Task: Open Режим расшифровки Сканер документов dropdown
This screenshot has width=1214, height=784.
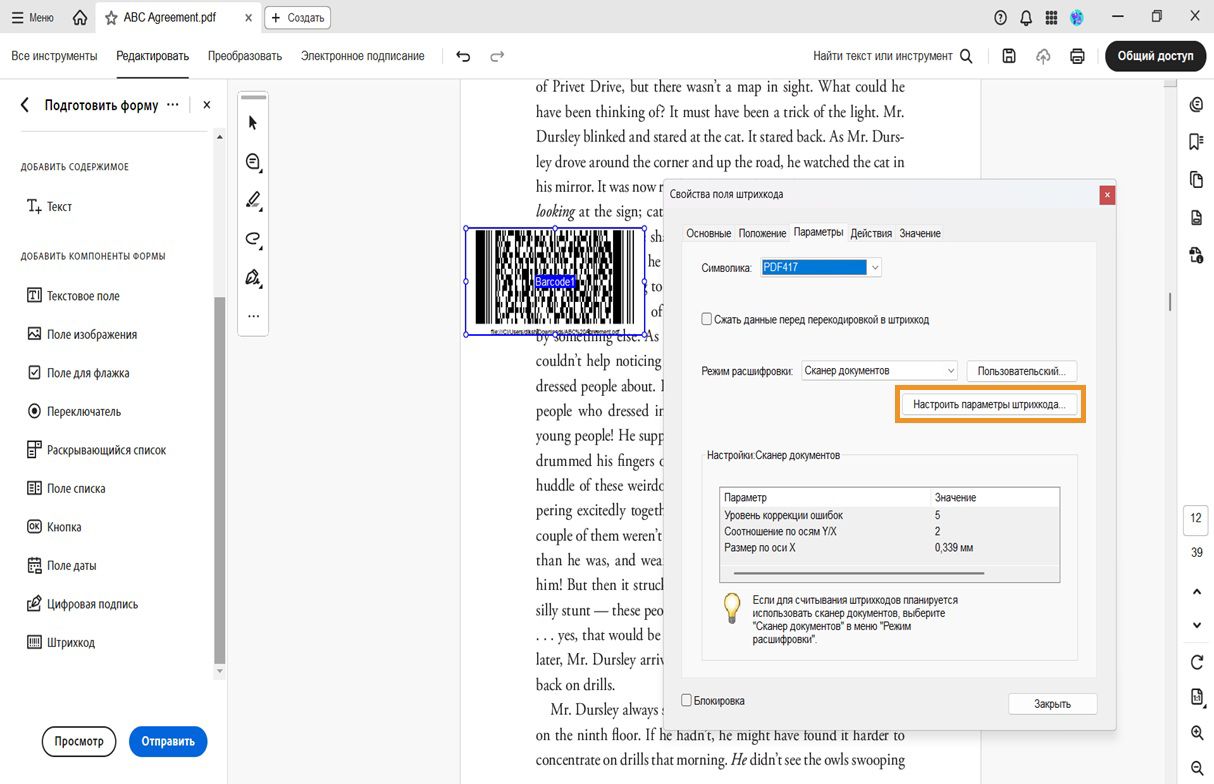Action: [880, 370]
